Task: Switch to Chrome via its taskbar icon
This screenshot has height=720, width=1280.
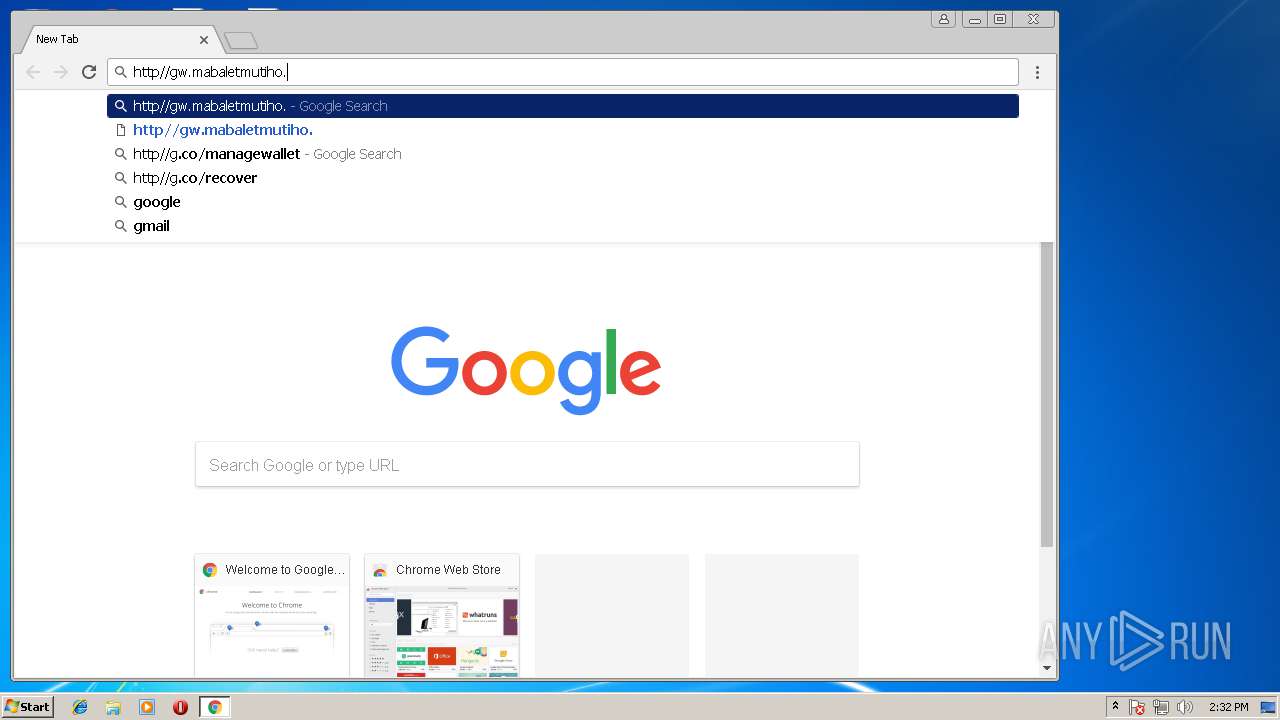Action: pyautogui.click(x=214, y=707)
